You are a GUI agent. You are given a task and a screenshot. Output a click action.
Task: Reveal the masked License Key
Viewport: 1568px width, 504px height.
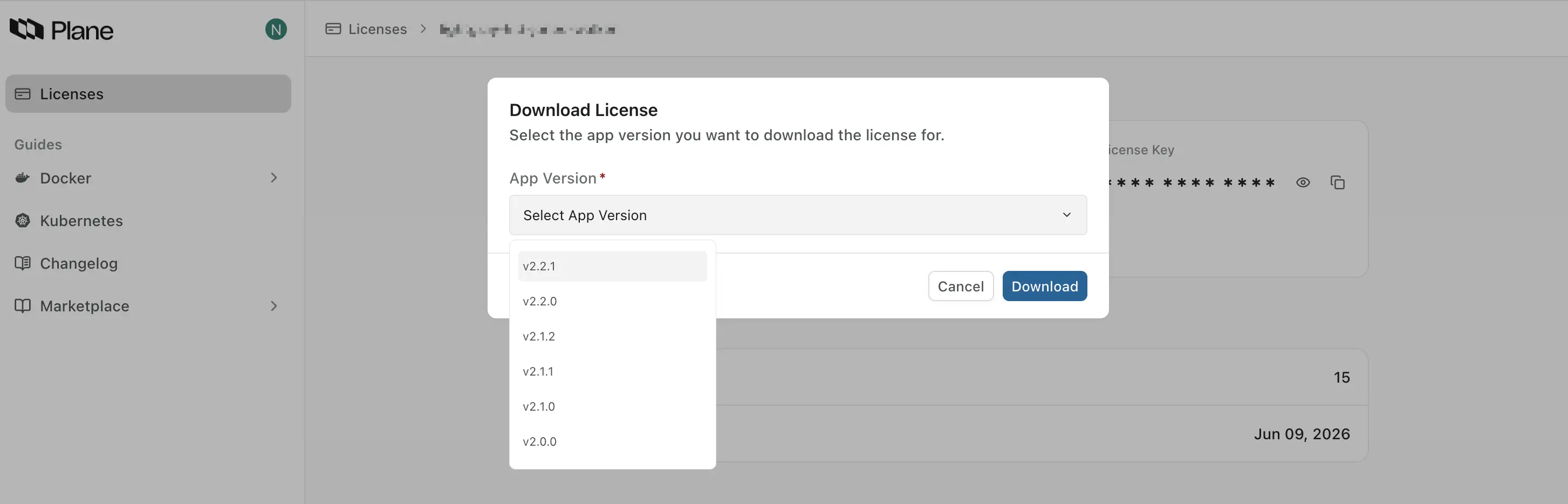point(1303,182)
